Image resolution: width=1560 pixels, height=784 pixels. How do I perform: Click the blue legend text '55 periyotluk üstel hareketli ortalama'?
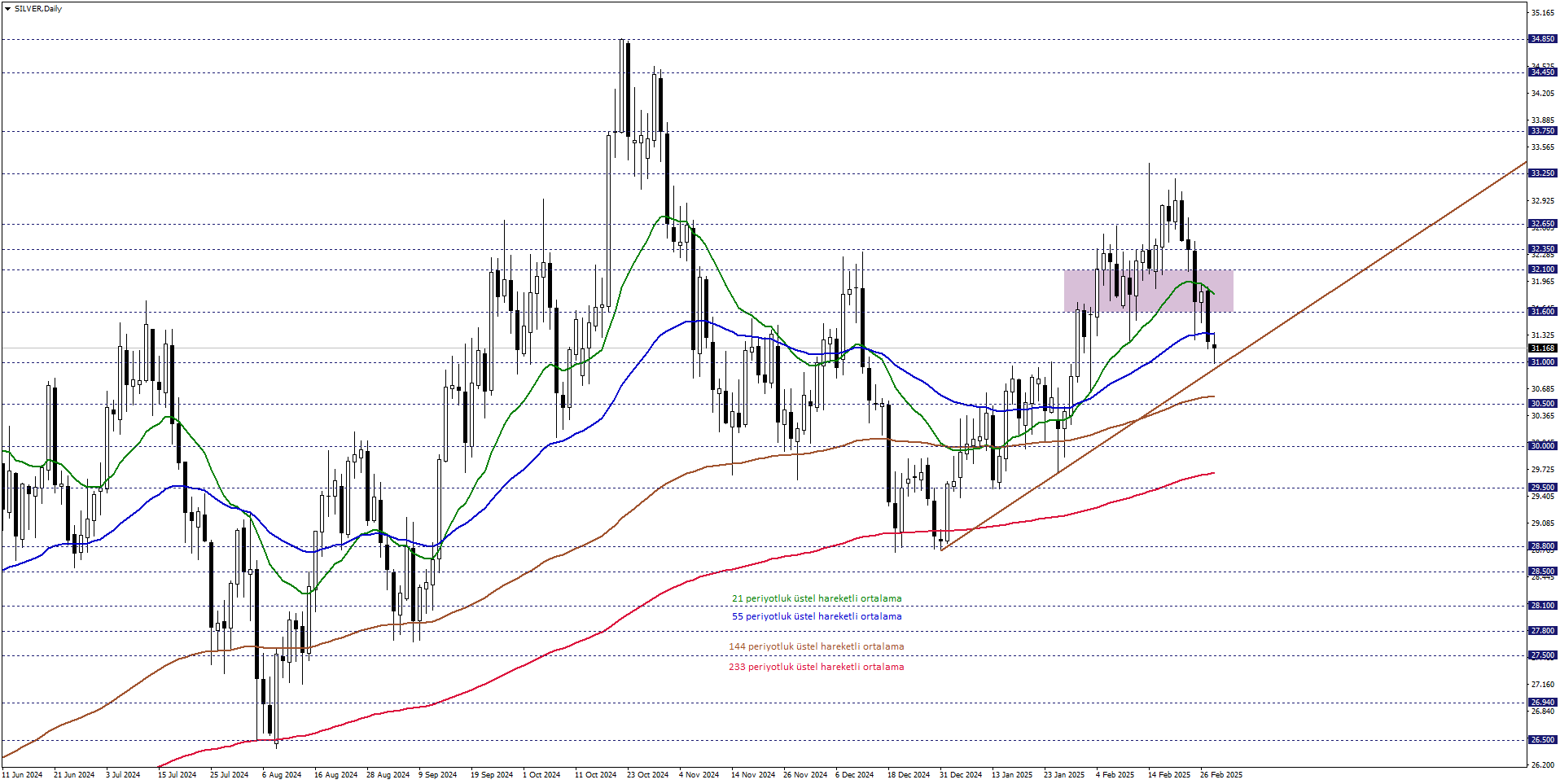coord(817,616)
